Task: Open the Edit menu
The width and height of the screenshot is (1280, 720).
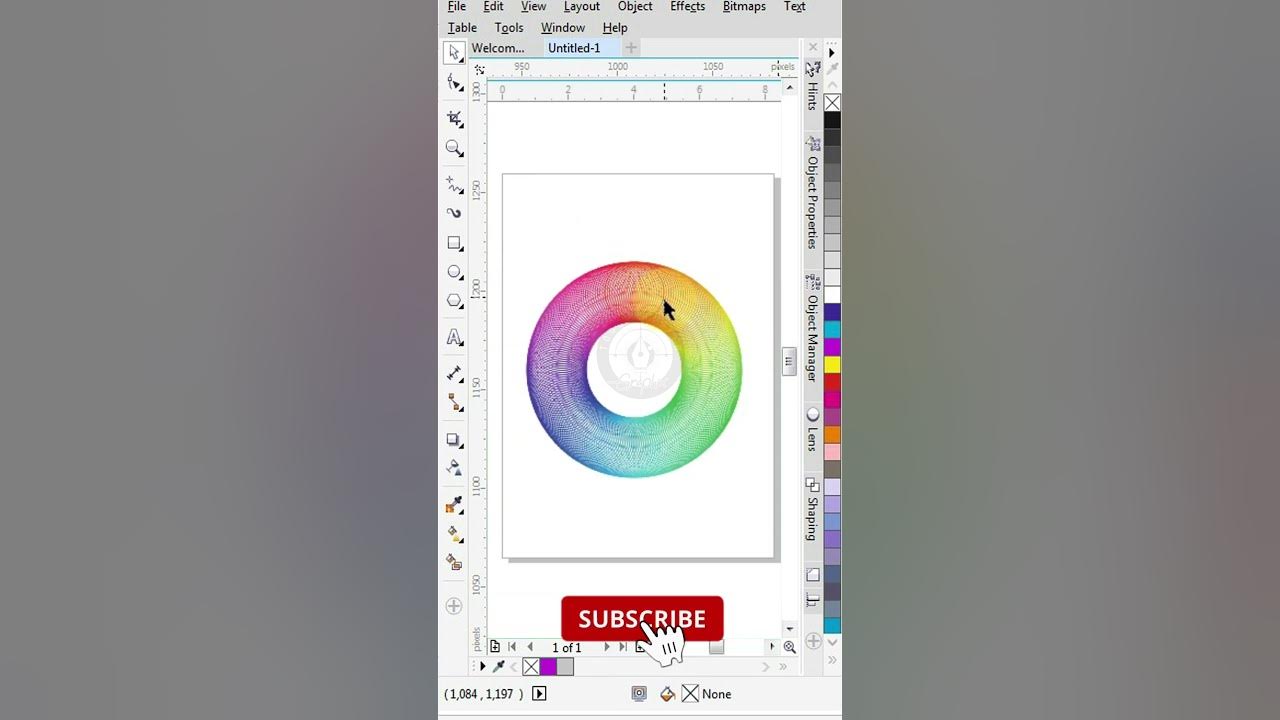Action: 493,7
